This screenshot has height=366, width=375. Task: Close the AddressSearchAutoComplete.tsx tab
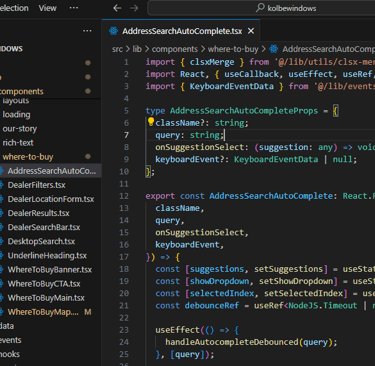pos(251,31)
